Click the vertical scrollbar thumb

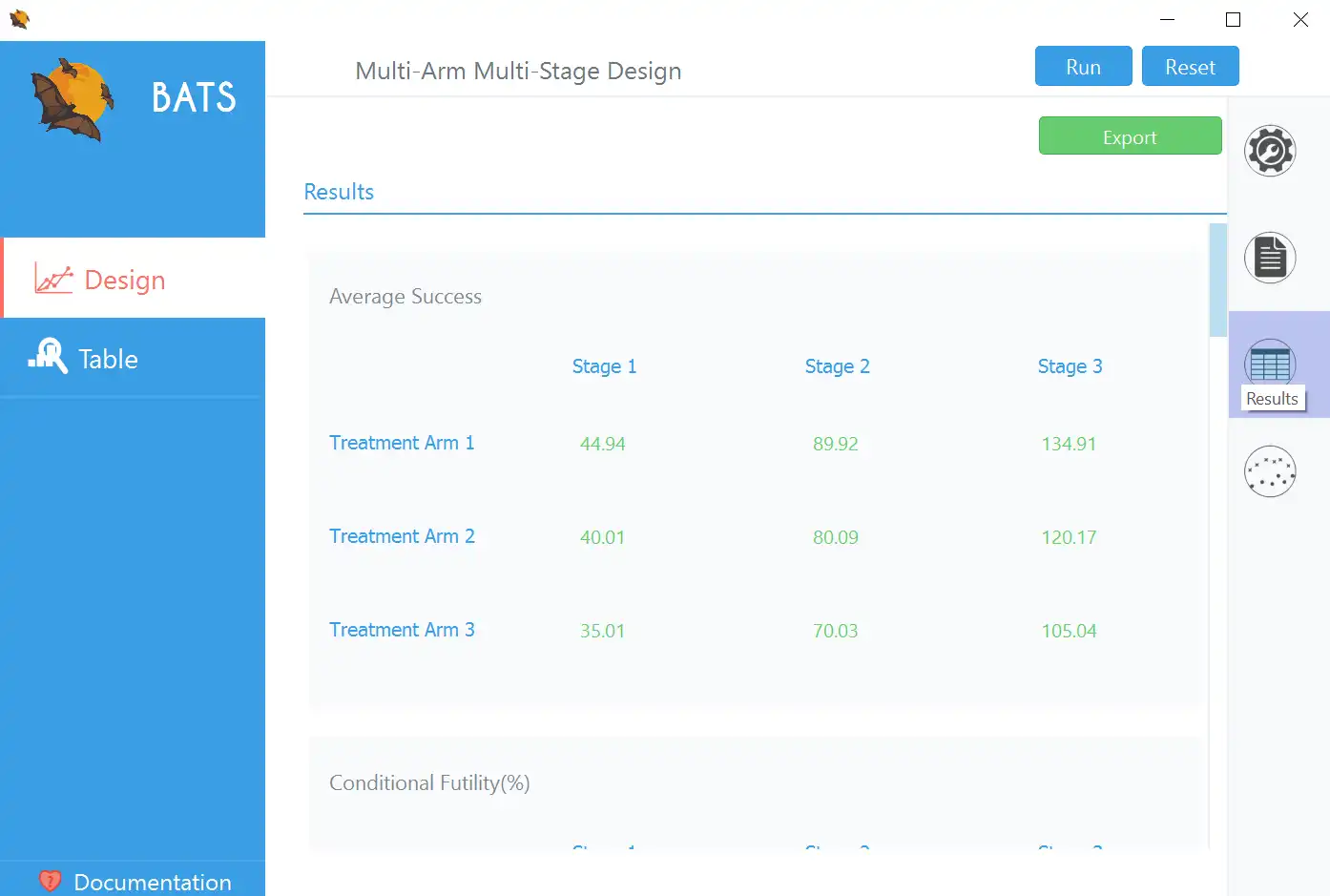click(1217, 280)
